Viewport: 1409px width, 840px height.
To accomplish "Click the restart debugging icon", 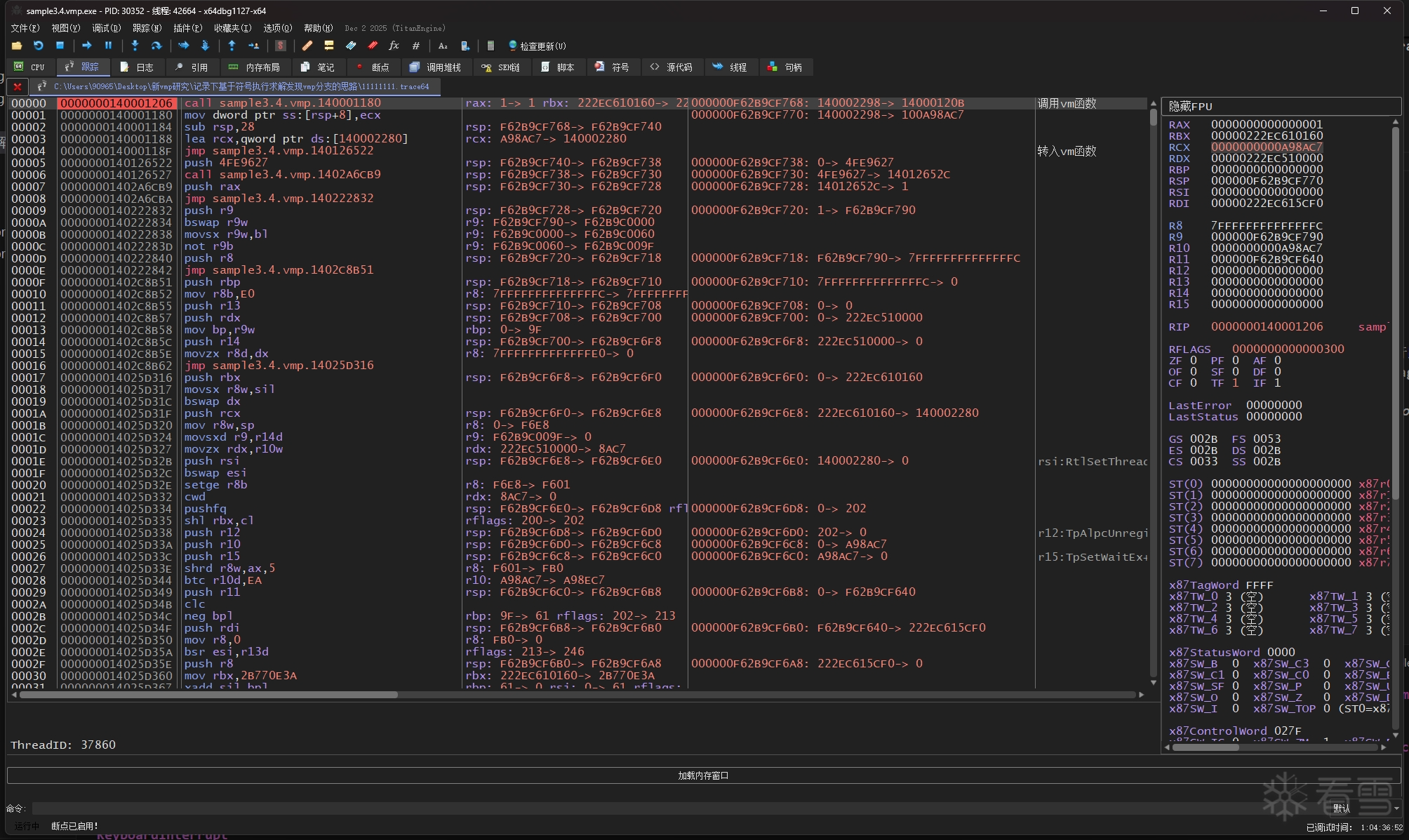I will pos(39,46).
